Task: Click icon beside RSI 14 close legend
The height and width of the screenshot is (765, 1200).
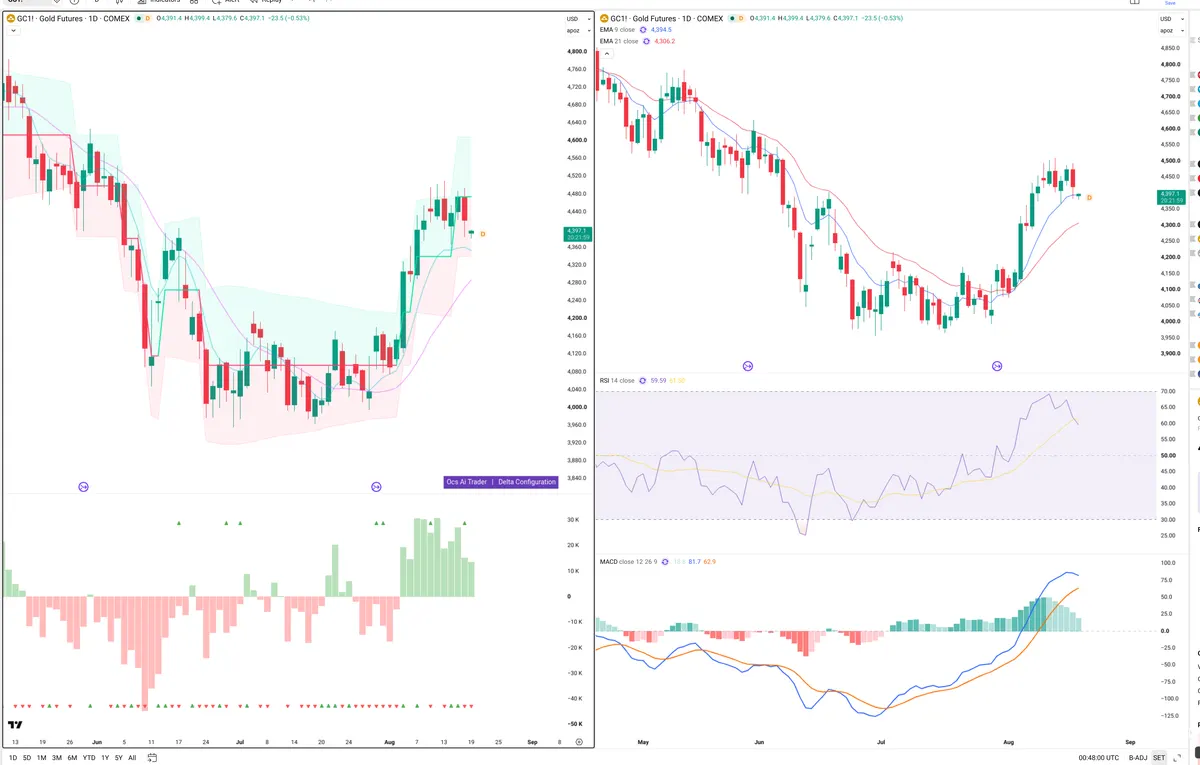Action: pyautogui.click(x=642, y=380)
